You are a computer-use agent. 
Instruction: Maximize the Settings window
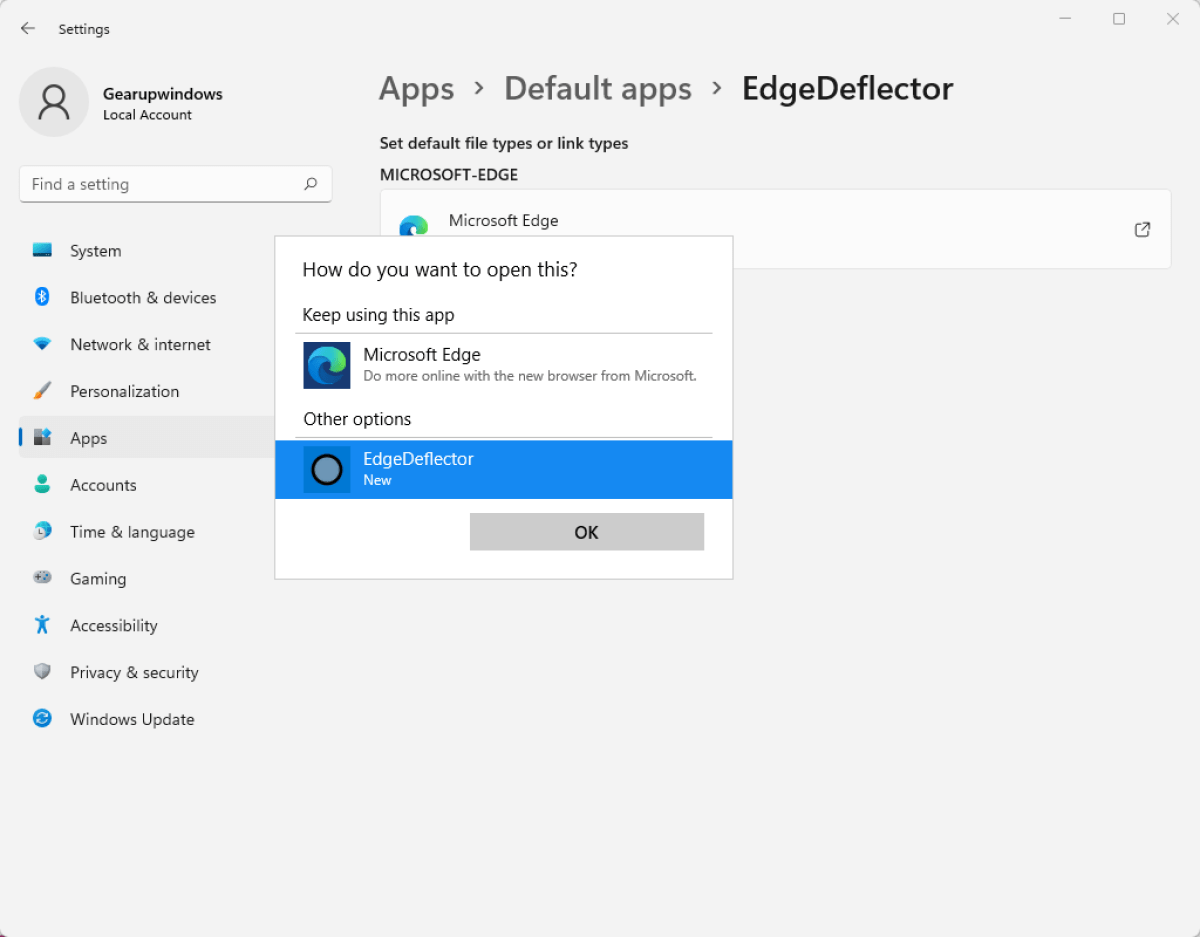[1119, 19]
